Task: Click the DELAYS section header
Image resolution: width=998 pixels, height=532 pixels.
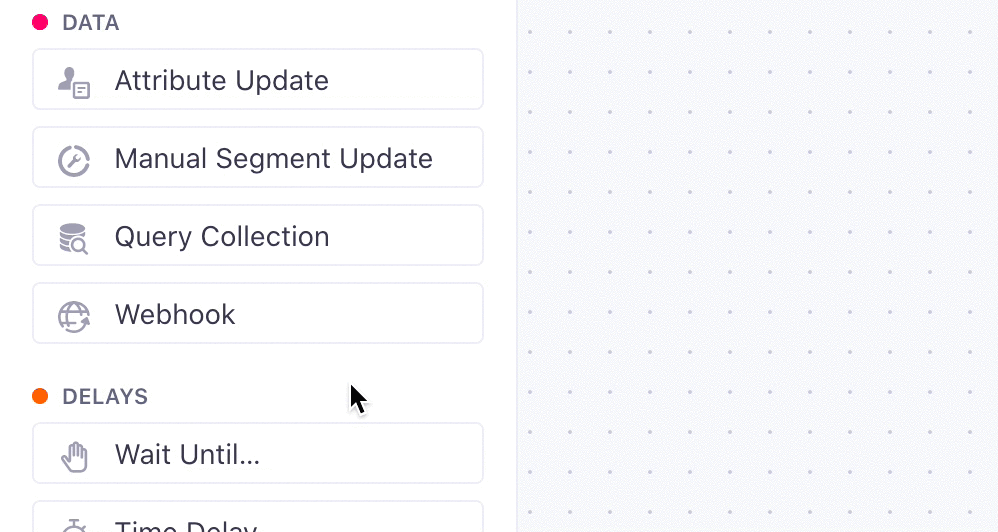Action: (105, 397)
